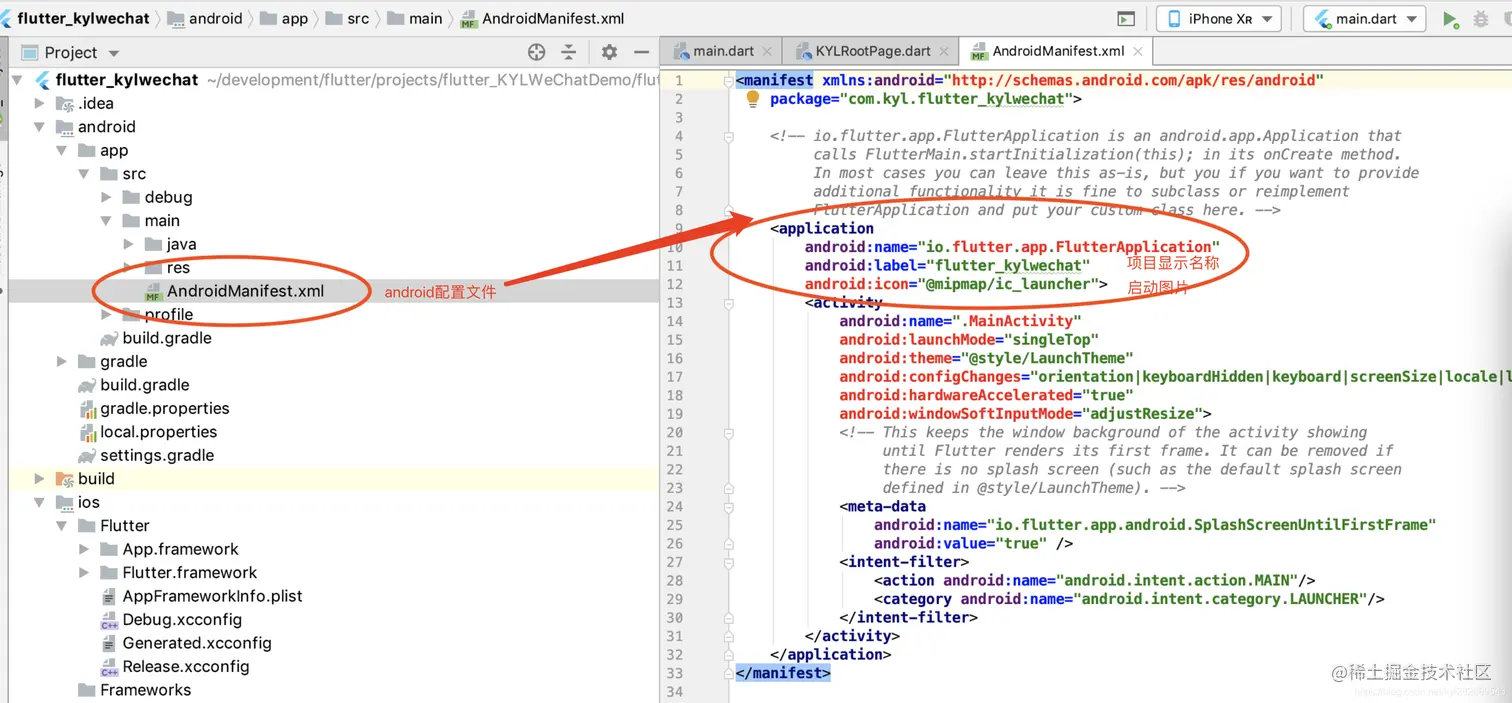1512x703 pixels.
Task: Click the src breadcrumb item
Action: (348, 18)
